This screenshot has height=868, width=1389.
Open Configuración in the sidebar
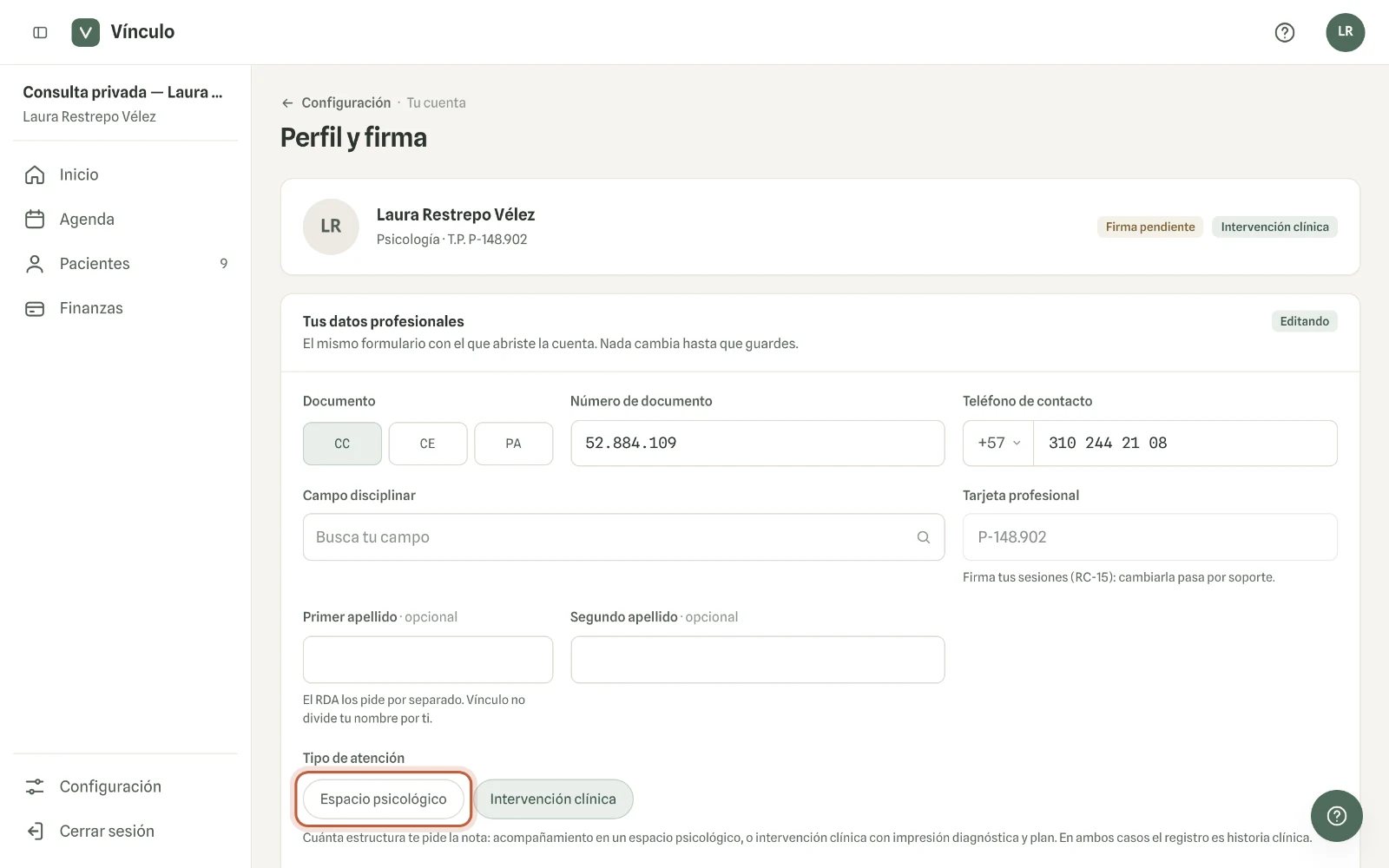(125, 786)
